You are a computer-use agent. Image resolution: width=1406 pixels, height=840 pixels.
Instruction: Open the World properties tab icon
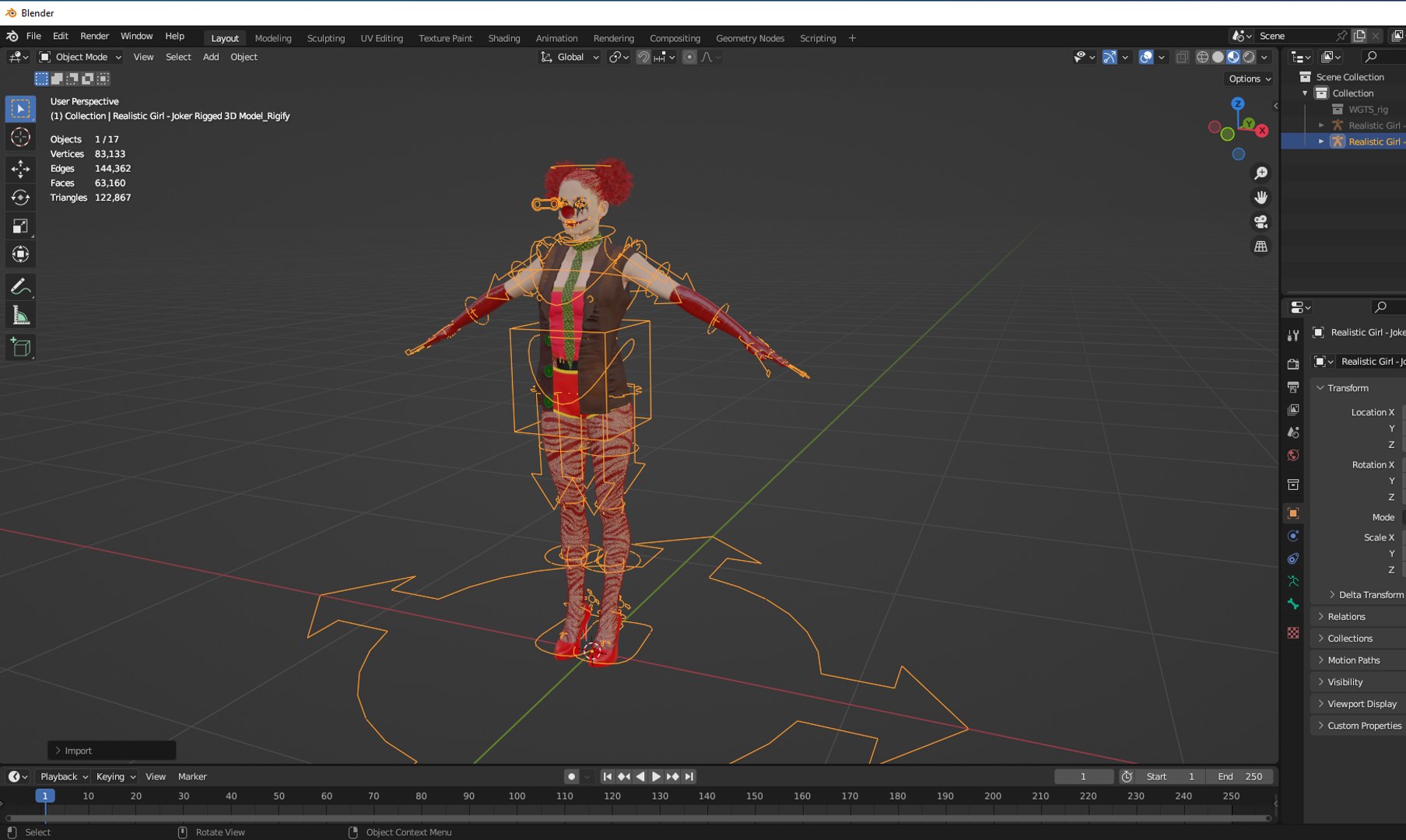pos(1293,455)
